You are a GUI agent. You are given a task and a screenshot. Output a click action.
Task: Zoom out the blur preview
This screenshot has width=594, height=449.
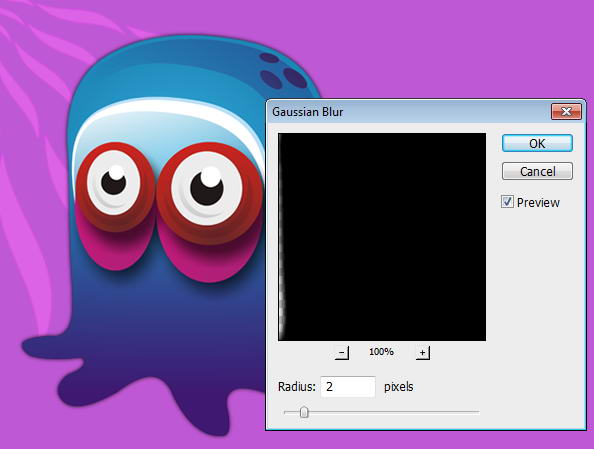pyautogui.click(x=342, y=352)
